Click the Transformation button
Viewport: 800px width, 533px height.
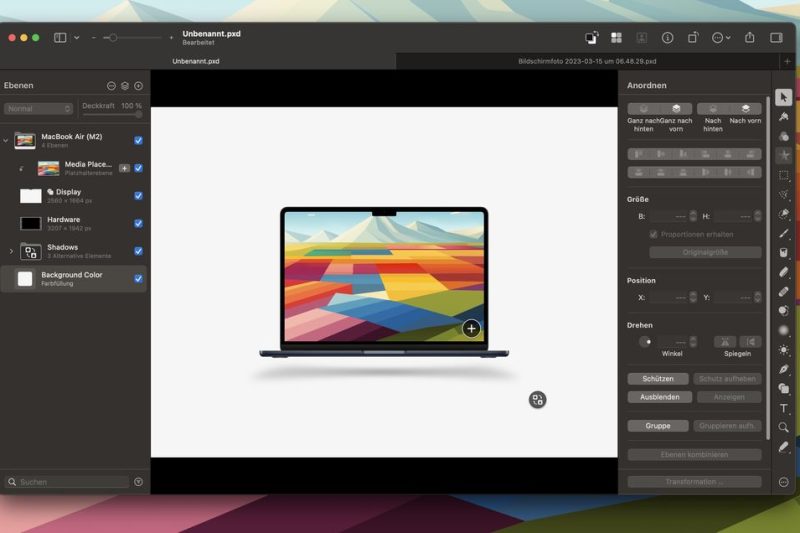pyautogui.click(x=694, y=481)
